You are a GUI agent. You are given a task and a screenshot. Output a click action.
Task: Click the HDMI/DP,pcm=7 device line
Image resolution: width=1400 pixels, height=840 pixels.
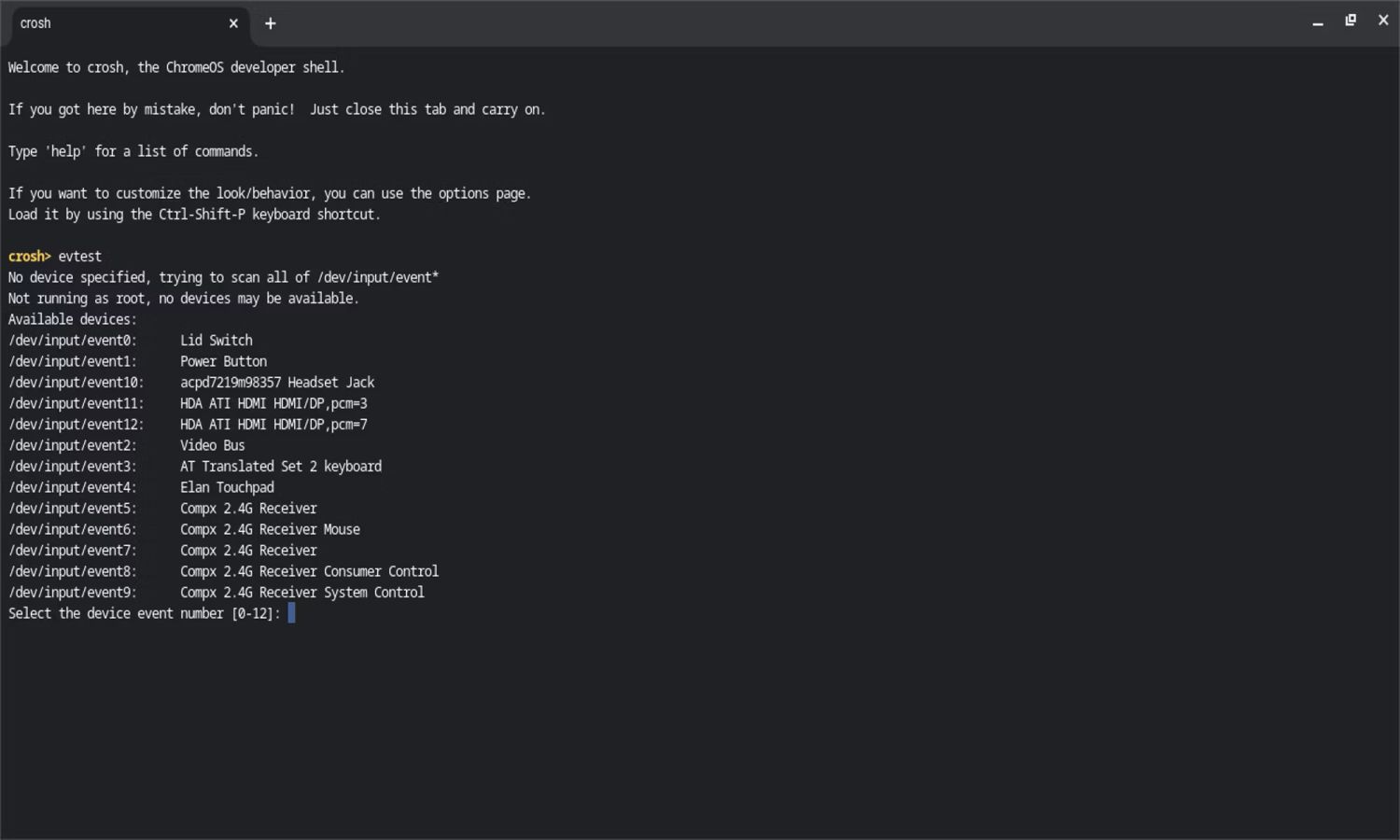point(273,425)
